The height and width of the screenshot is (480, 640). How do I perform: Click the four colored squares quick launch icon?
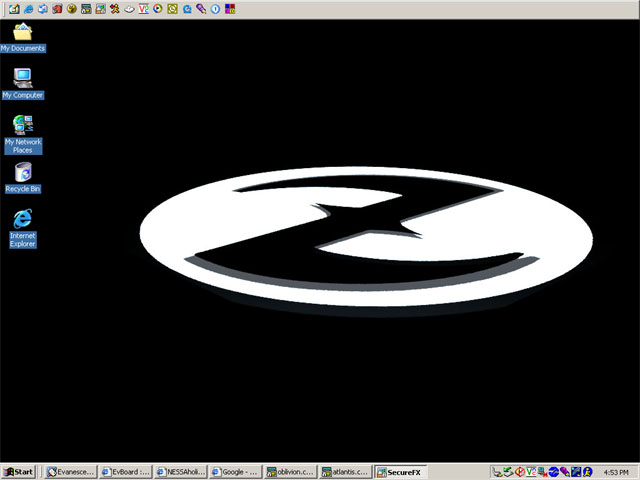tap(230, 9)
